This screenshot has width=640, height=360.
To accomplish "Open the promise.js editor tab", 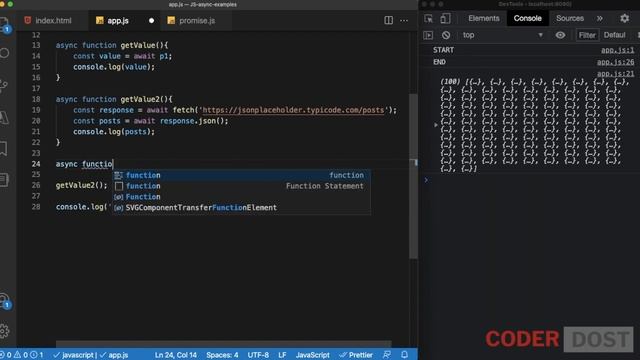I will (197, 20).
